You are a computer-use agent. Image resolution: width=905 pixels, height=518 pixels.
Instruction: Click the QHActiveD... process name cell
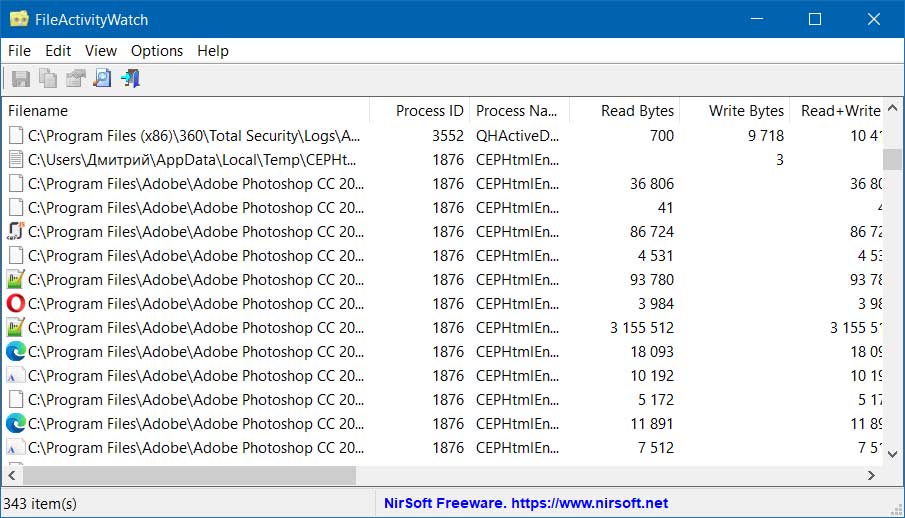pyautogui.click(x=517, y=136)
